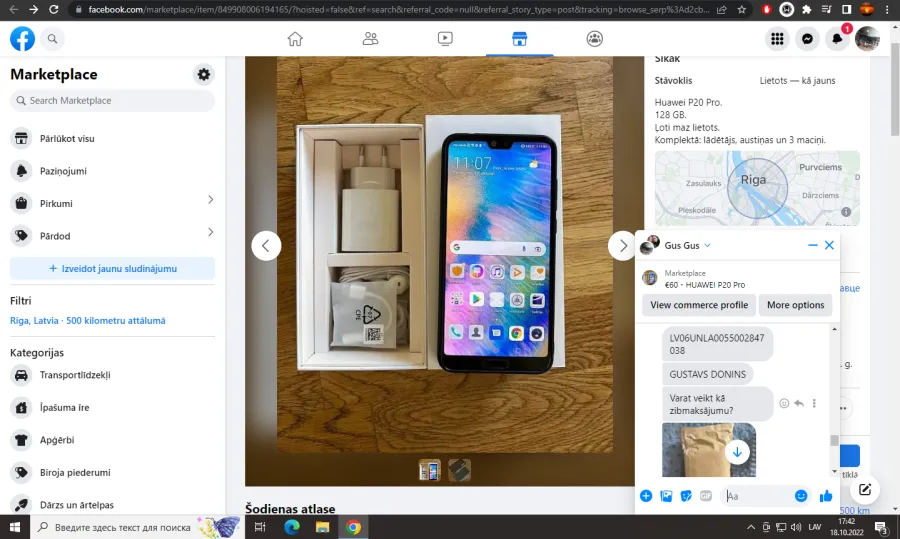The height and width of the screenshot is (539, 900).
Task: Click the browser address bar URL
Action: [399, 9]
